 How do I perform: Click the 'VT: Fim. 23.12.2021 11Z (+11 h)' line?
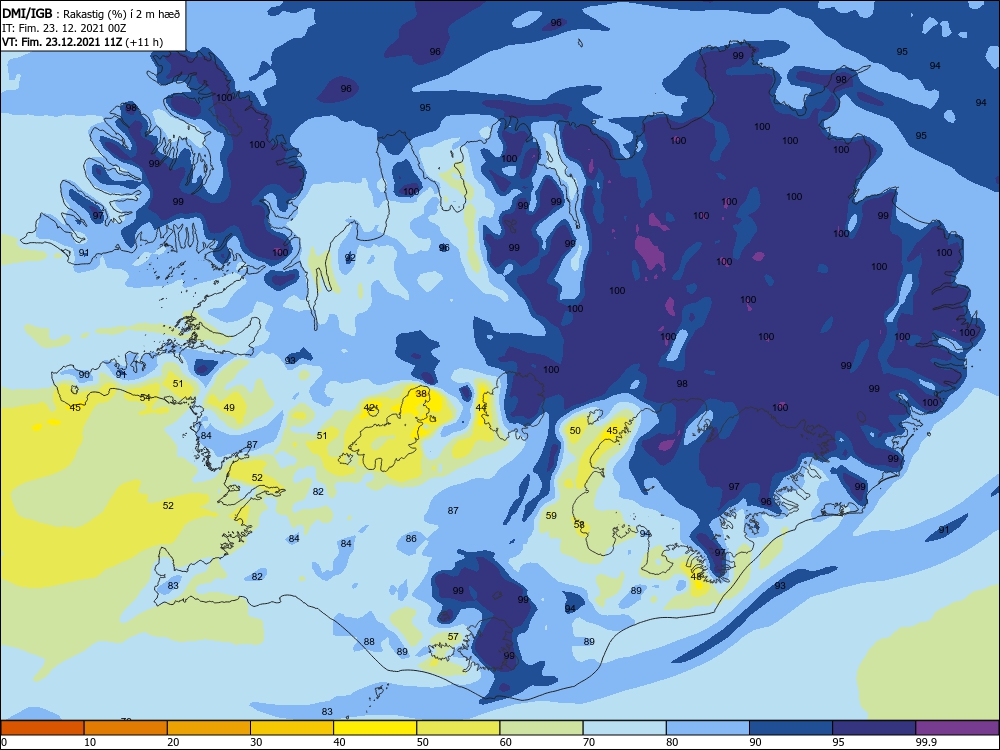point(82,42)
